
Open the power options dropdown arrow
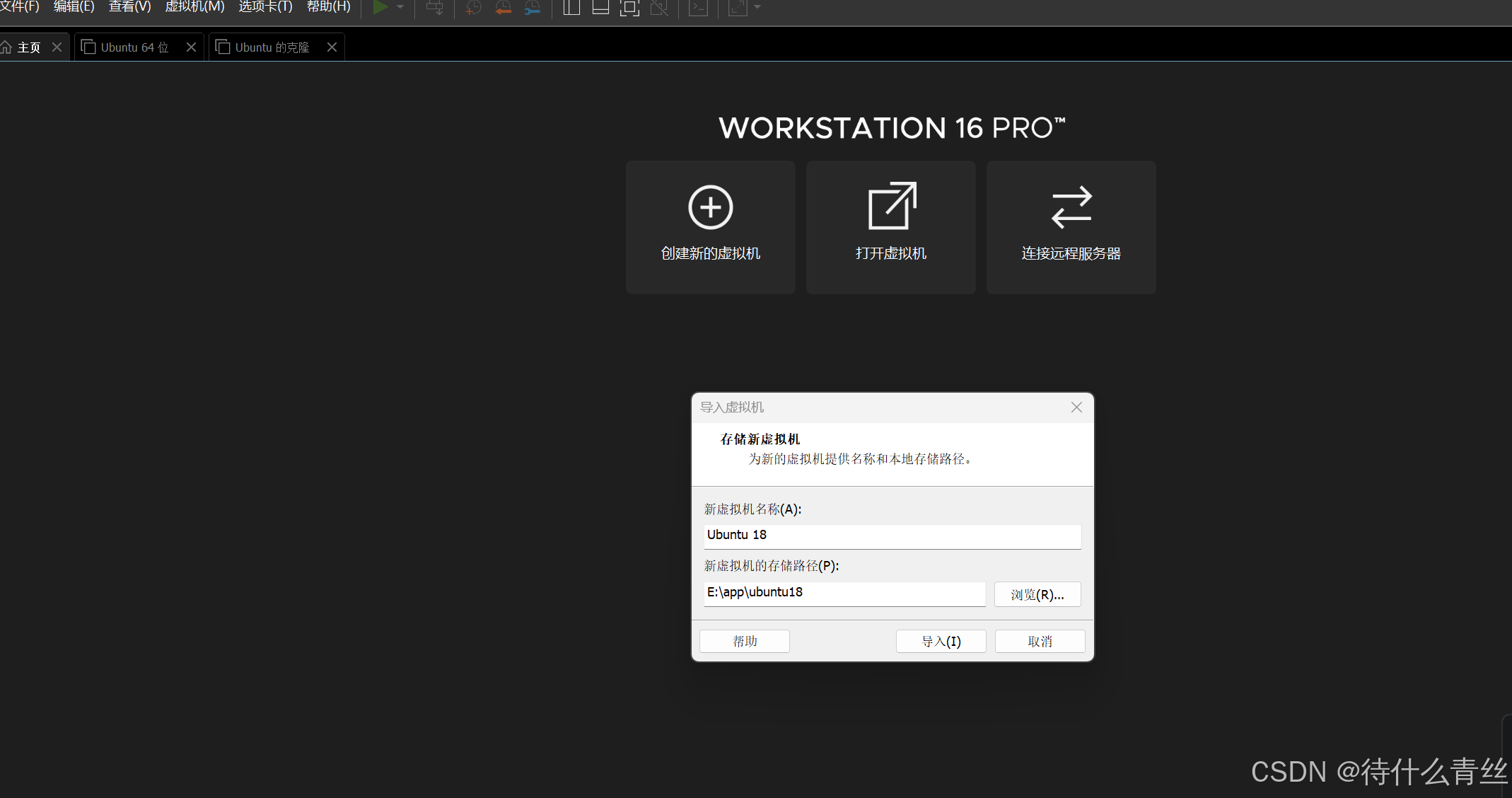point(400,7)
